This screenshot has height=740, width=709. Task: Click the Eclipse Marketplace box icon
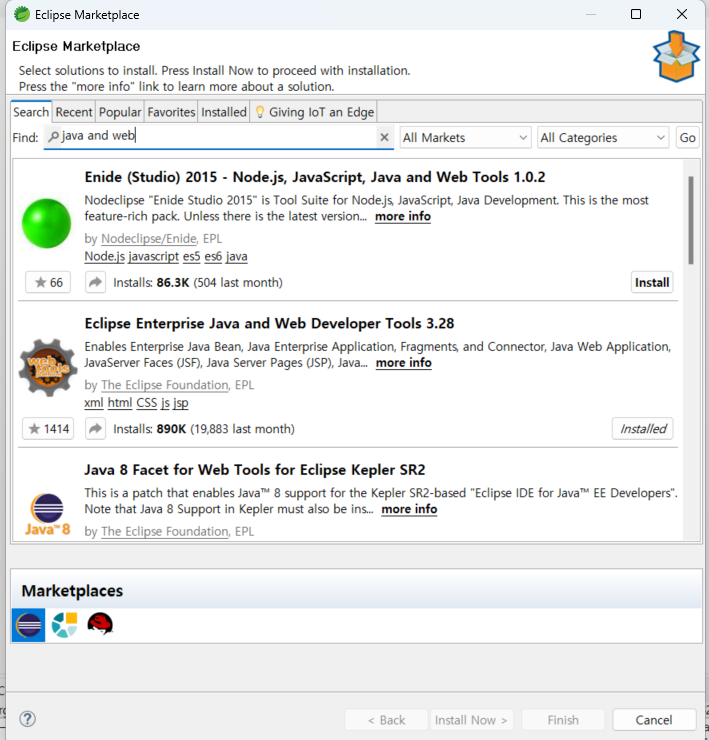pyautogui.click(x=676, y=56)
